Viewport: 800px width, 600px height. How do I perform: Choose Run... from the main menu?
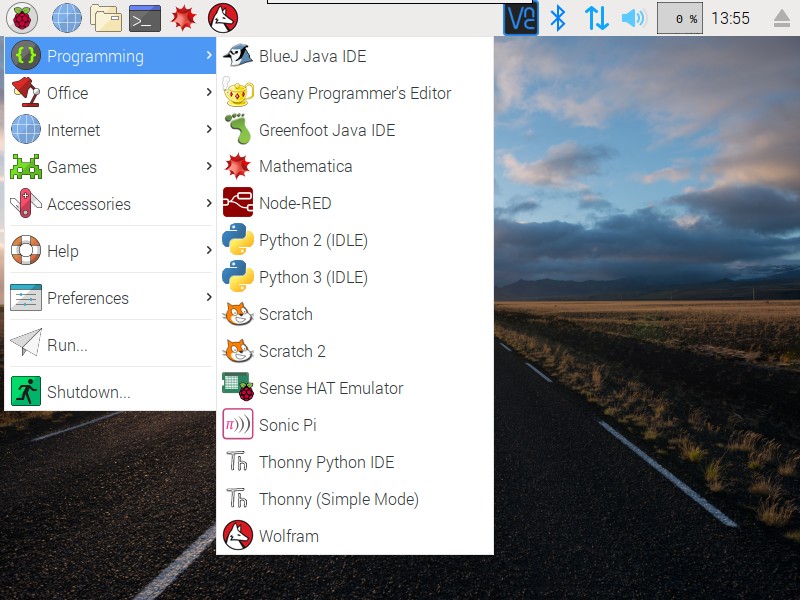click(110, 344)
